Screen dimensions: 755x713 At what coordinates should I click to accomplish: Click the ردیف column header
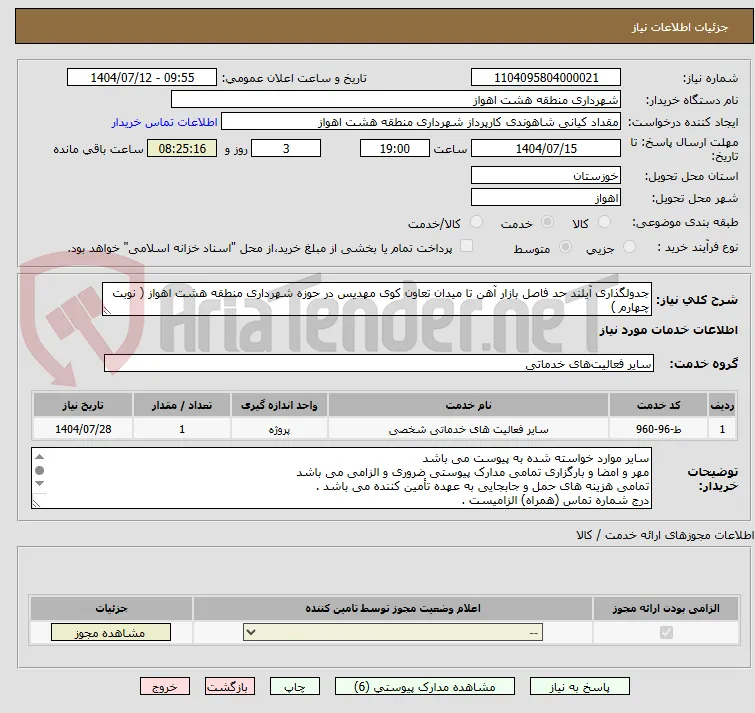[x=722, y=405]
